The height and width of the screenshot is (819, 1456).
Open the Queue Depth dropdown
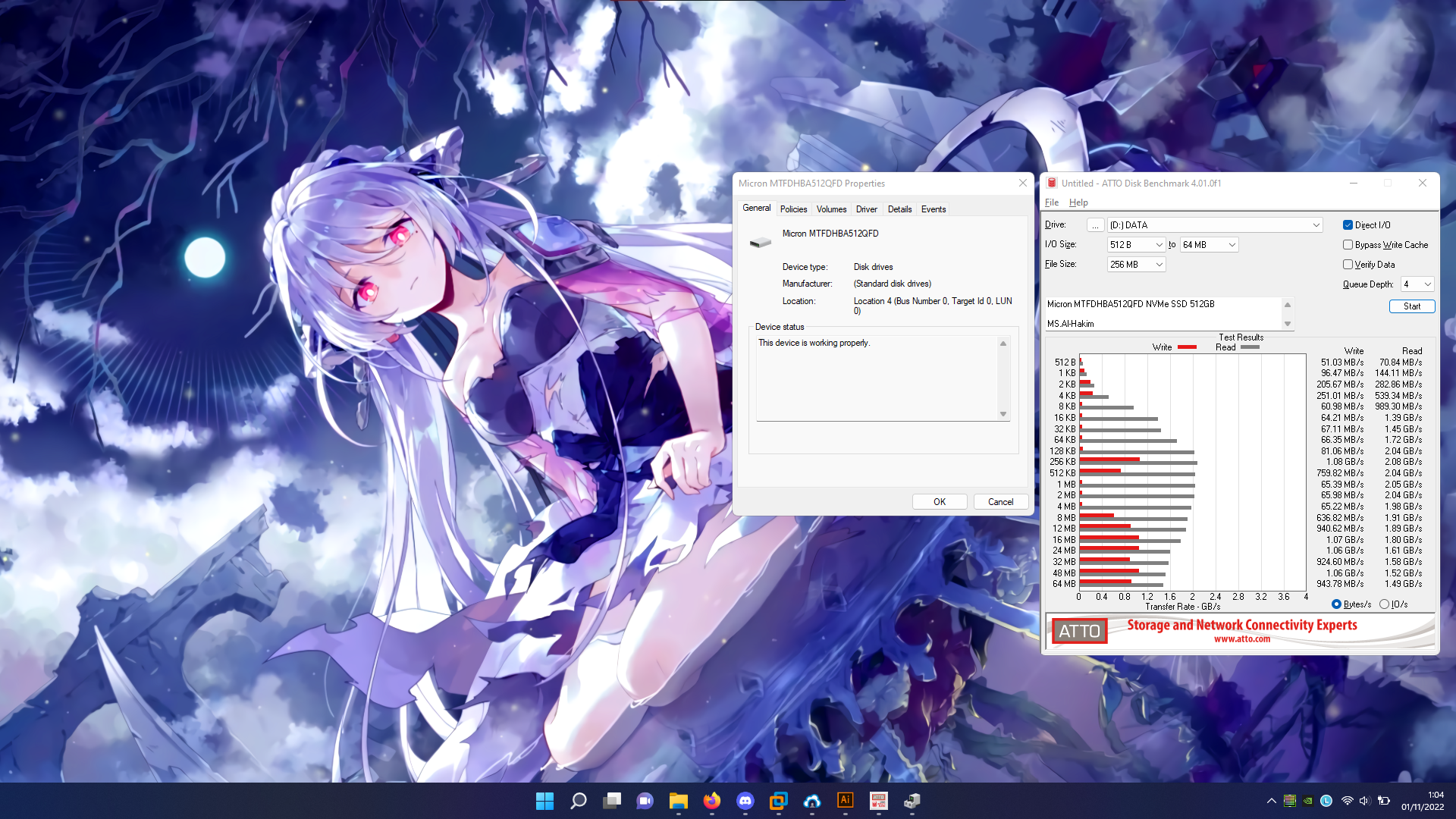[x=1417, y=284]
